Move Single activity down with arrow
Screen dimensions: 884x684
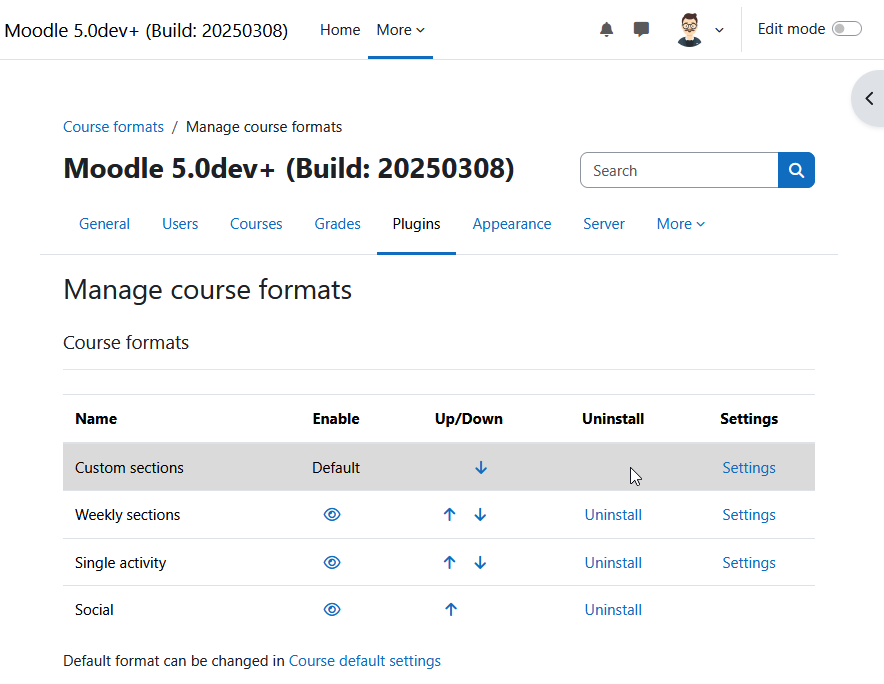480,562
